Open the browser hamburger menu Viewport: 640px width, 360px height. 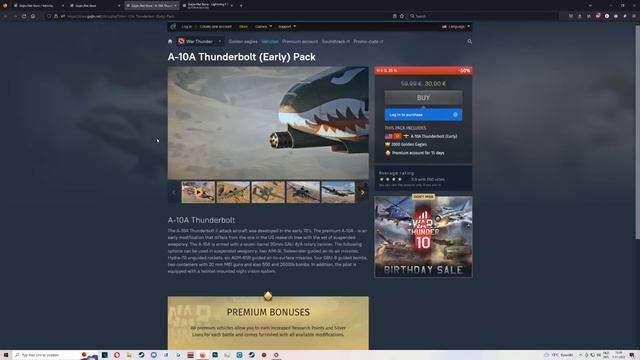(x=634, y=16)
